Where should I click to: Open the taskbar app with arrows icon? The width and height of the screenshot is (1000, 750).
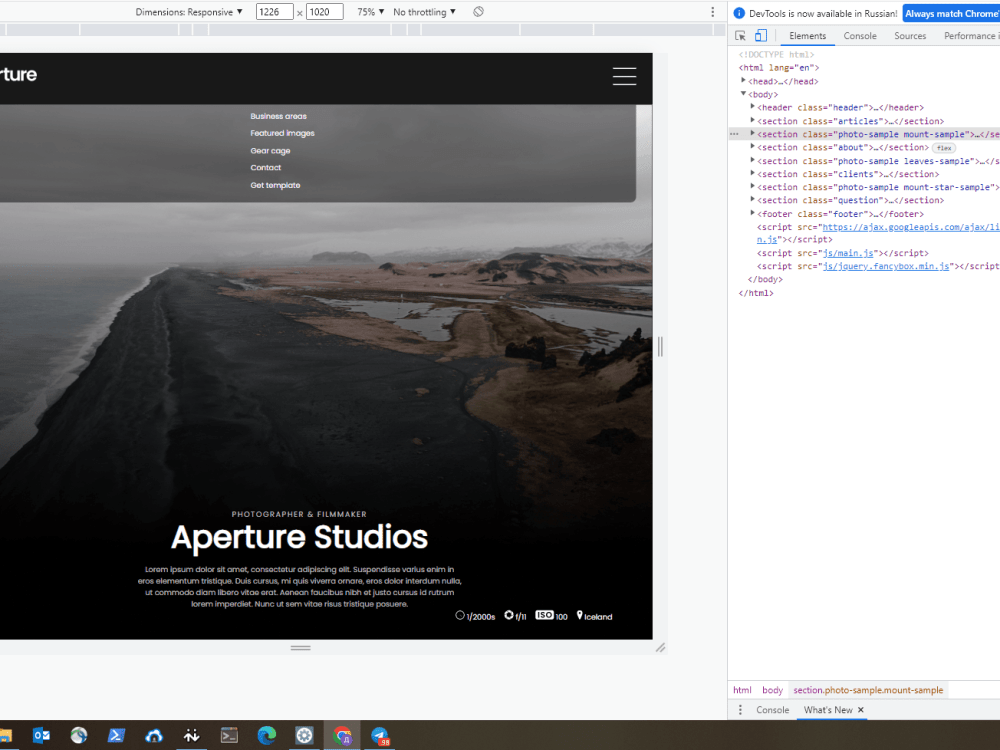tap(191, 735)
